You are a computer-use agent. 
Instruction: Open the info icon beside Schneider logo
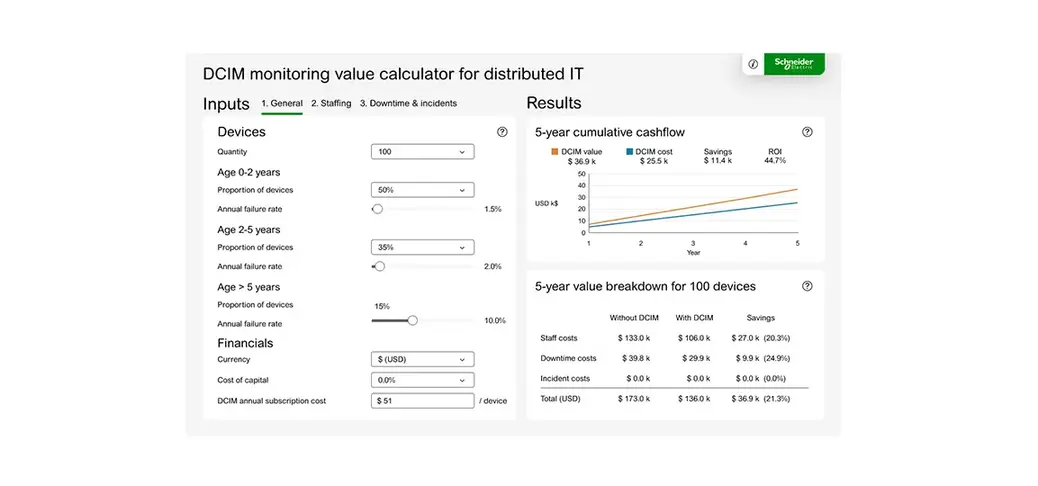[753, 64]
